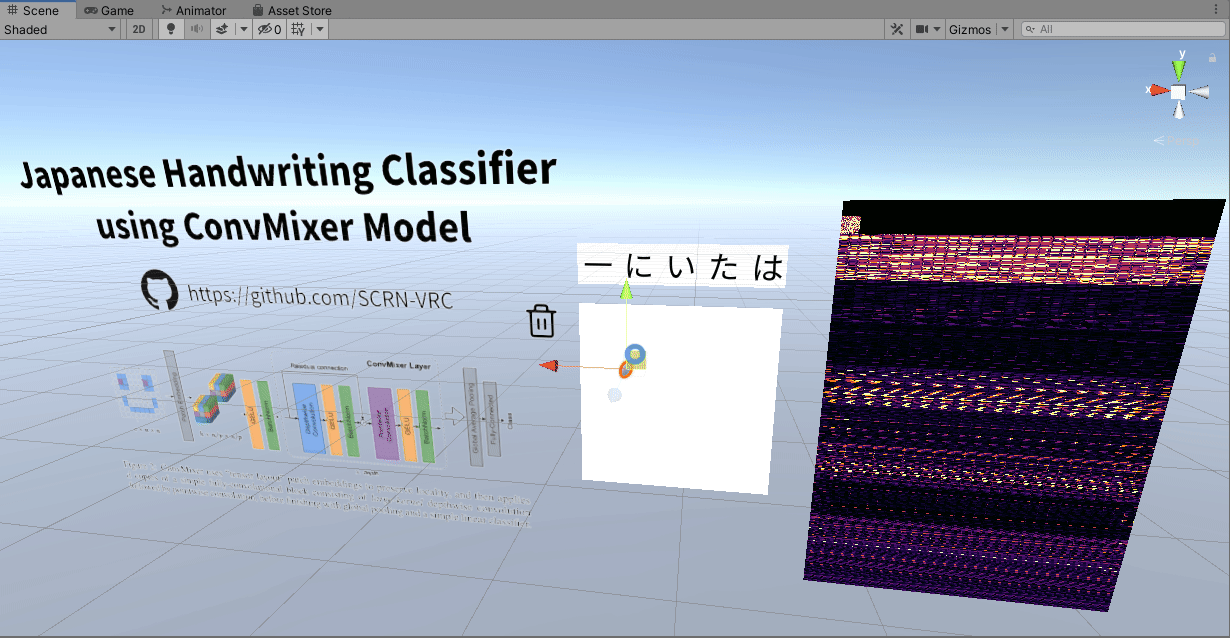Screen dimensions: 1230x638
Task: Toggle Gizmos button
Action: tap(969, 29)
